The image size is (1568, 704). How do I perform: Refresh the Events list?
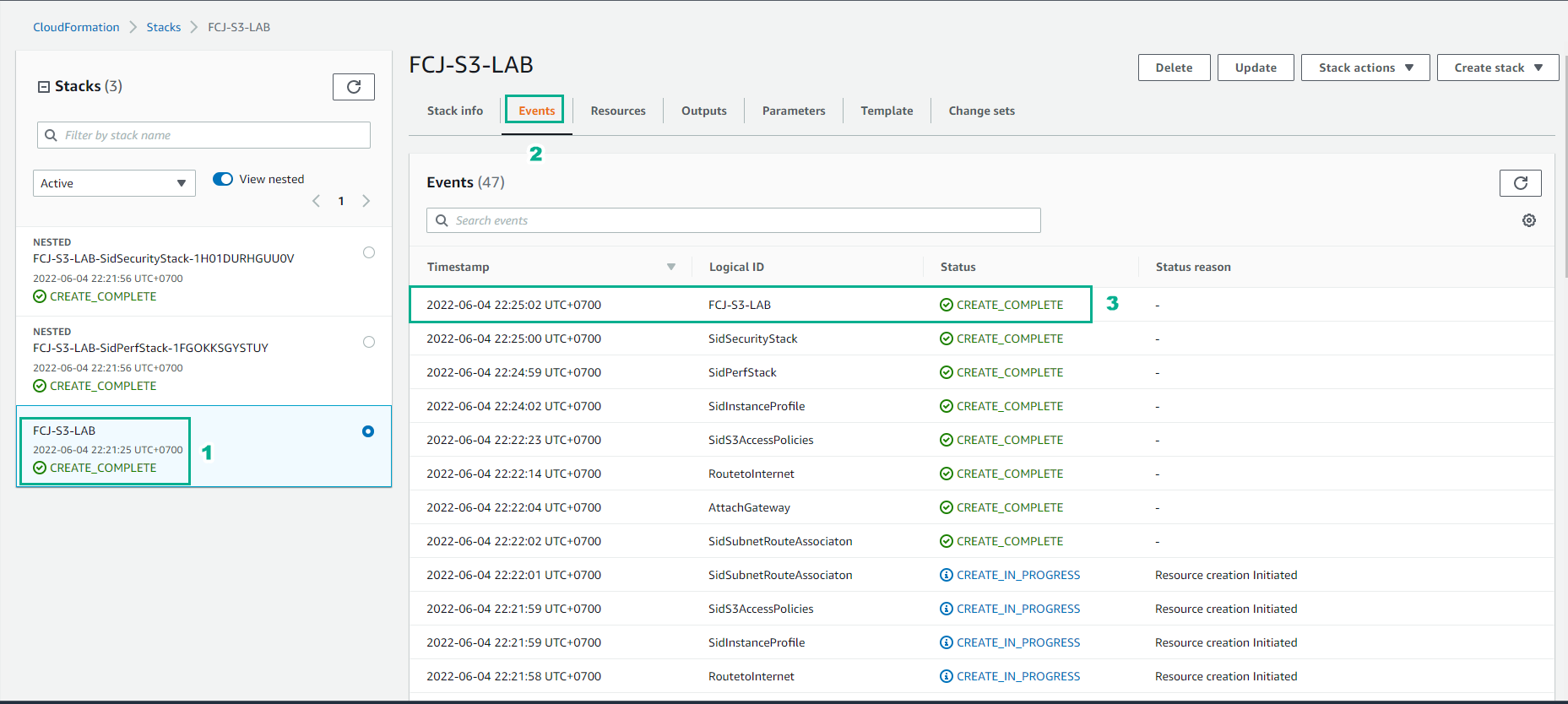(1520, 183)
